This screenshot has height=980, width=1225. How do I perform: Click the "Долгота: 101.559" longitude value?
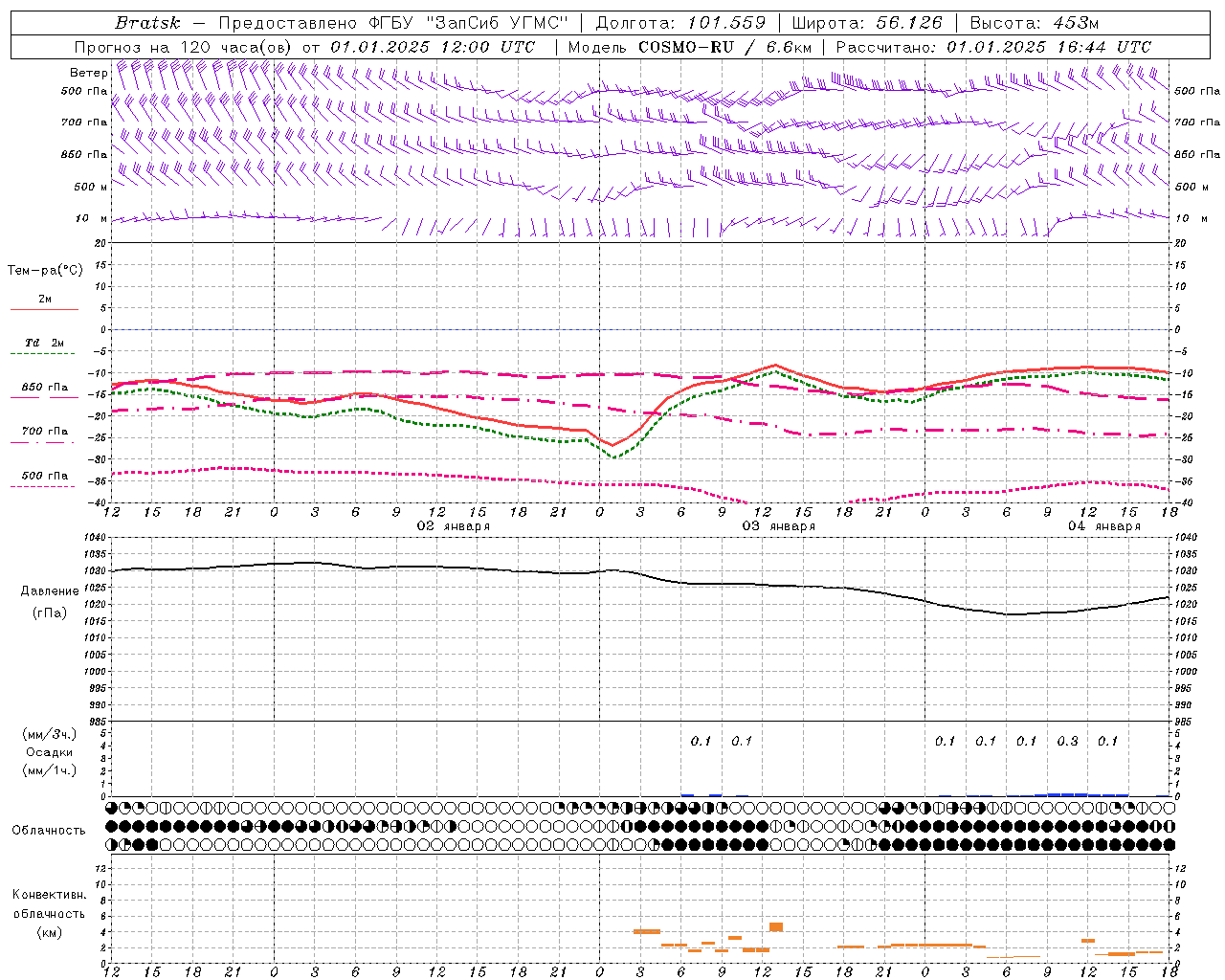click(x=680, y=23)
